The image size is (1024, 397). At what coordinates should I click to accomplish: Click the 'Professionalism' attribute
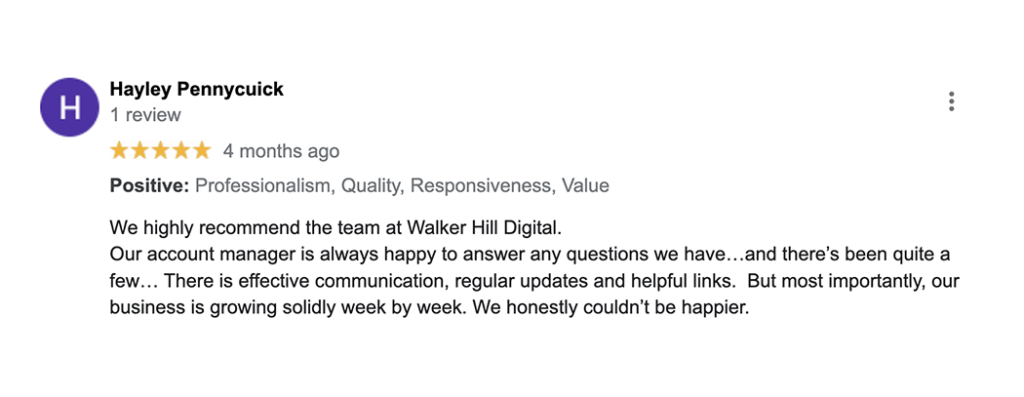coord(265,186)
